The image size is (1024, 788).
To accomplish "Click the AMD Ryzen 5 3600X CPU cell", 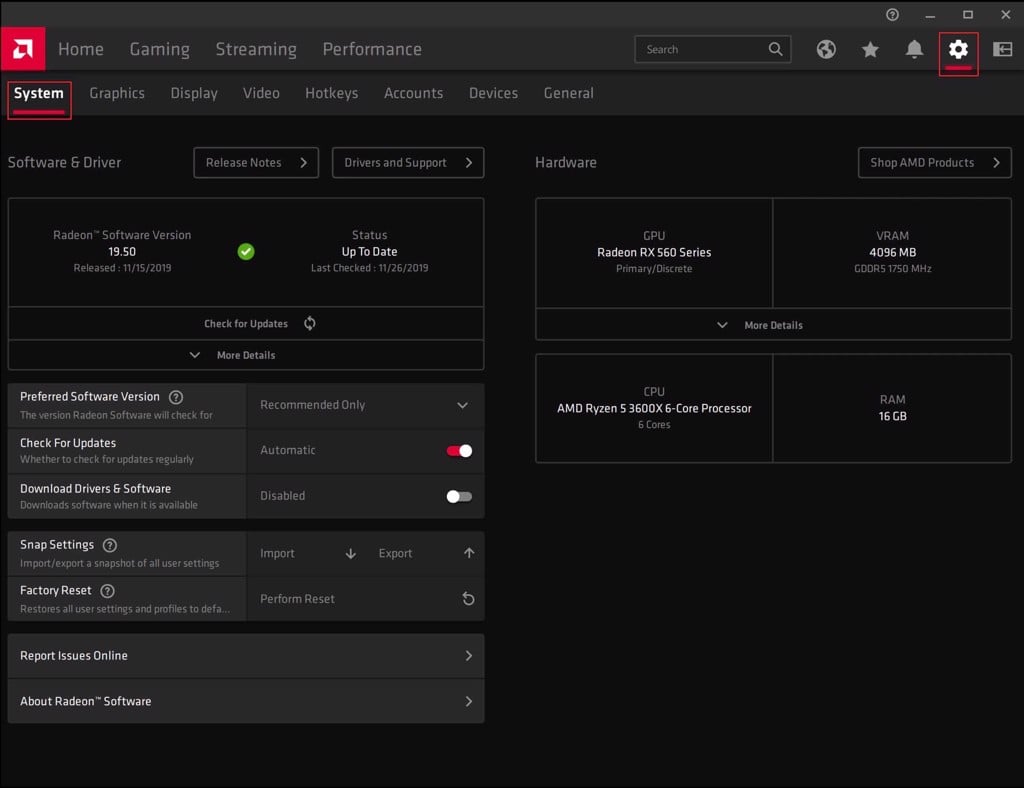I will tap(654, 409).
